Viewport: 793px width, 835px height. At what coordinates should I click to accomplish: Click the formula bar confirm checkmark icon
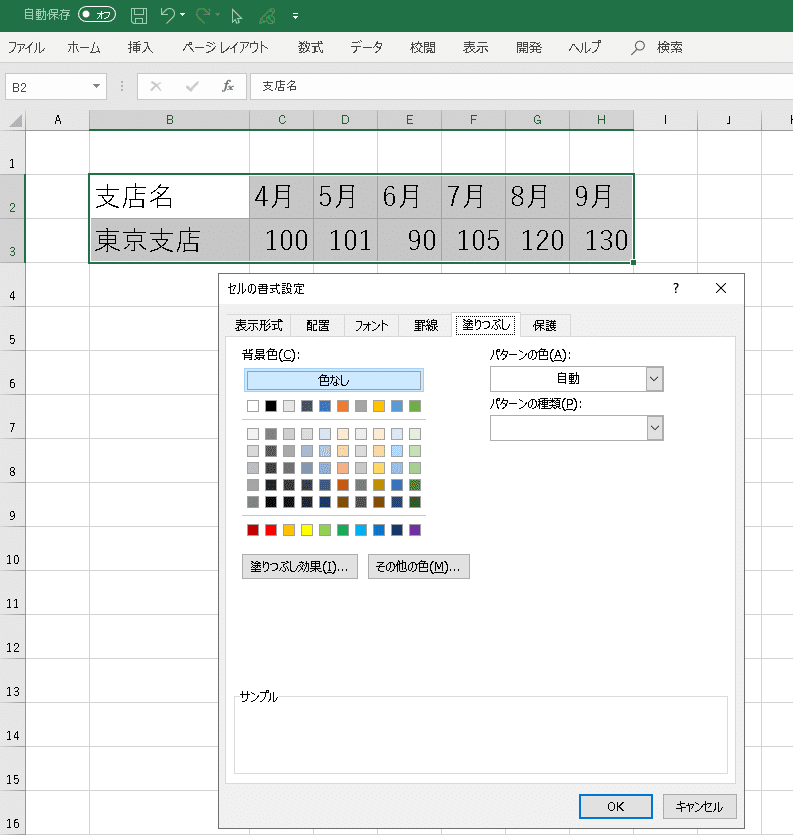click(x=192, y=86)
